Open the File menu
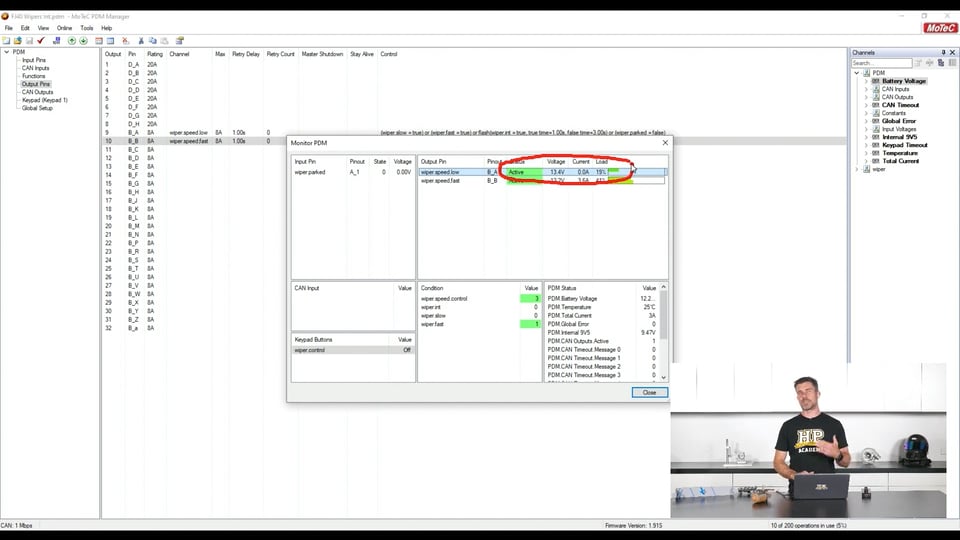Image resolution: width=960 pixels, height=540 pixels. (9, 28)
